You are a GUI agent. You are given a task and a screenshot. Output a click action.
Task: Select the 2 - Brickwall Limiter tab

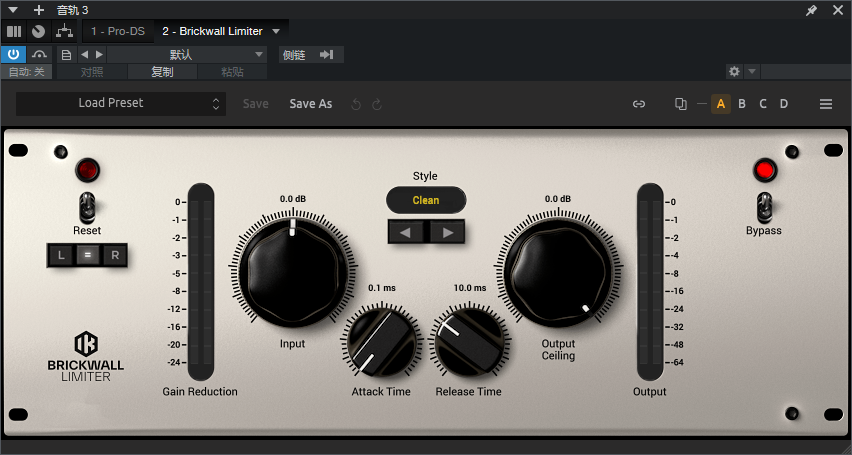pos(212,32)
